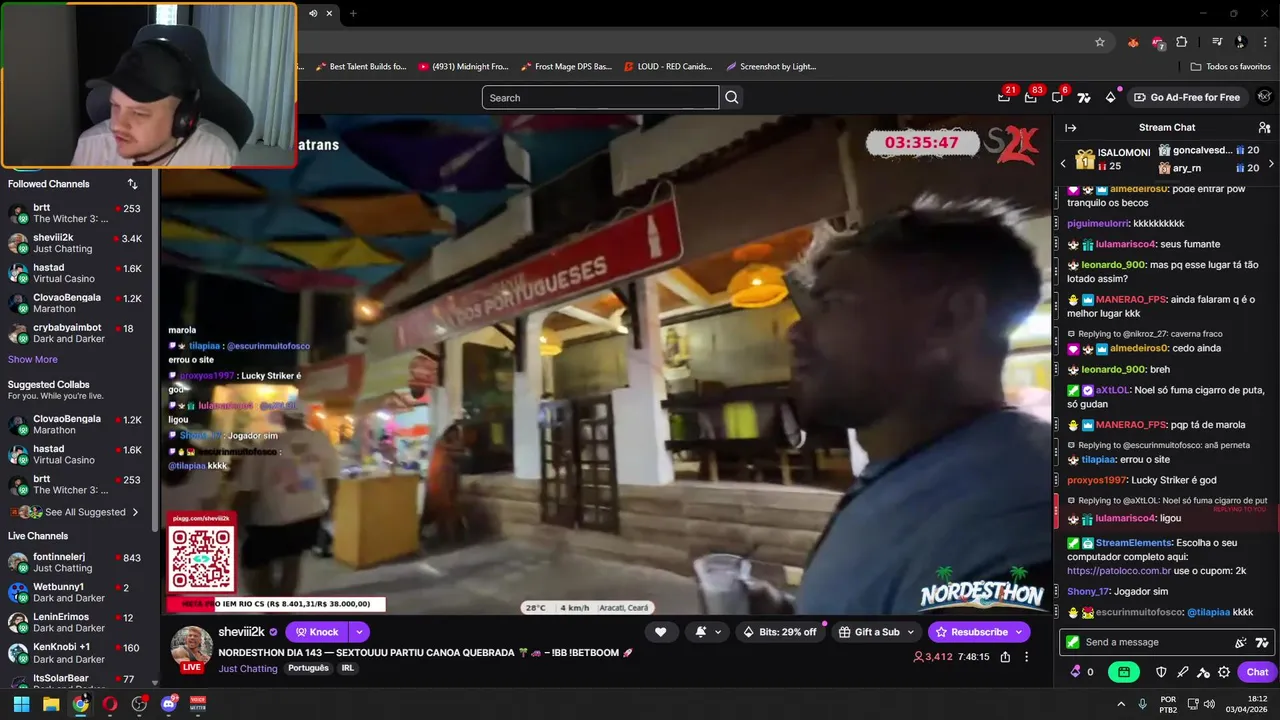1280x720 pixels.
Task: Open Screenshot by Light... bookmark
Action: [x=771, y=67]
